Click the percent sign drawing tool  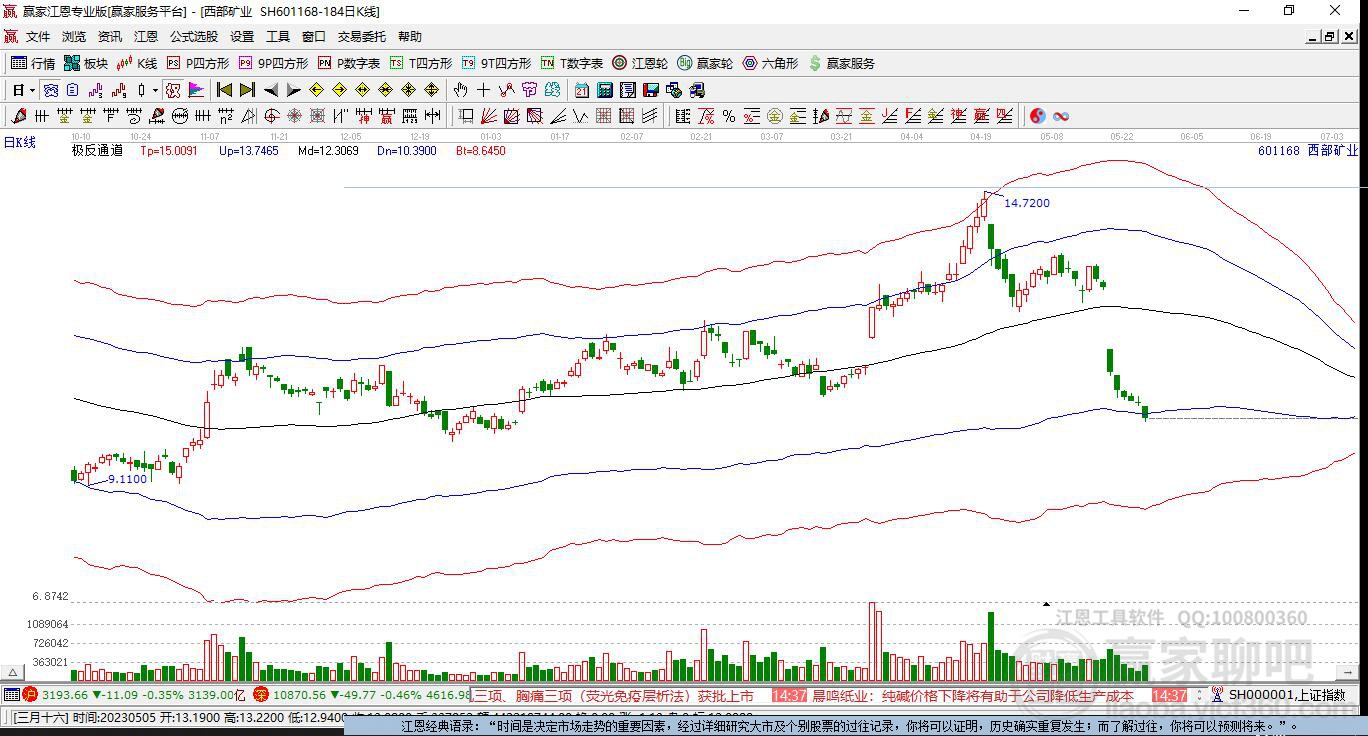tap(729, 116)
